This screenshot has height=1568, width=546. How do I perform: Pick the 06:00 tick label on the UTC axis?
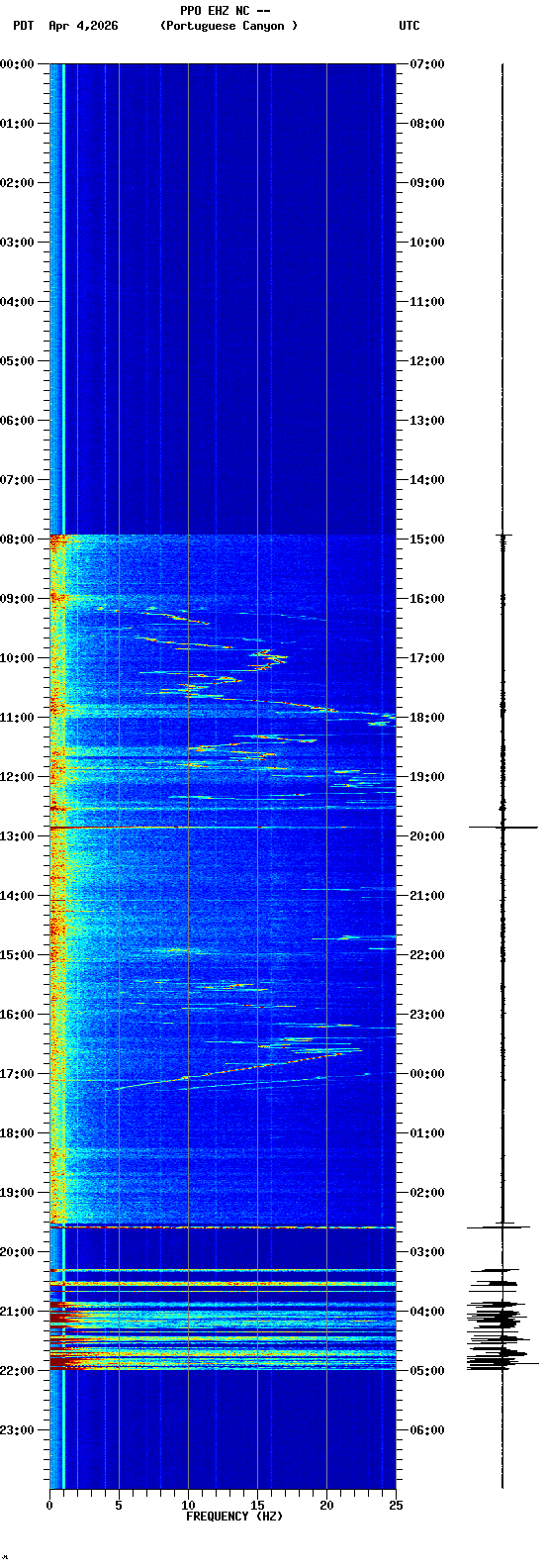(427, 1430)
